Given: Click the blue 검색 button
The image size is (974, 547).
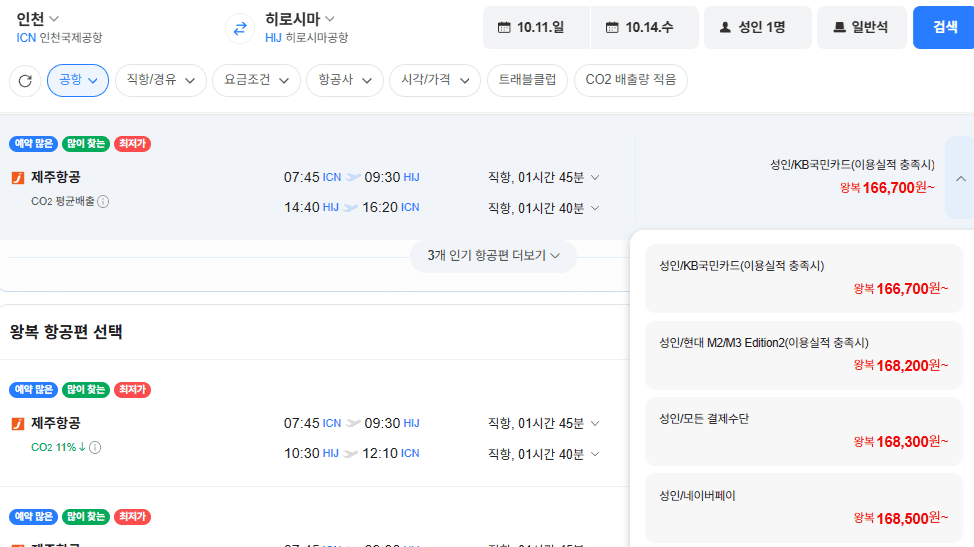Looking at the screenshot, I should (x=944, y=27).
